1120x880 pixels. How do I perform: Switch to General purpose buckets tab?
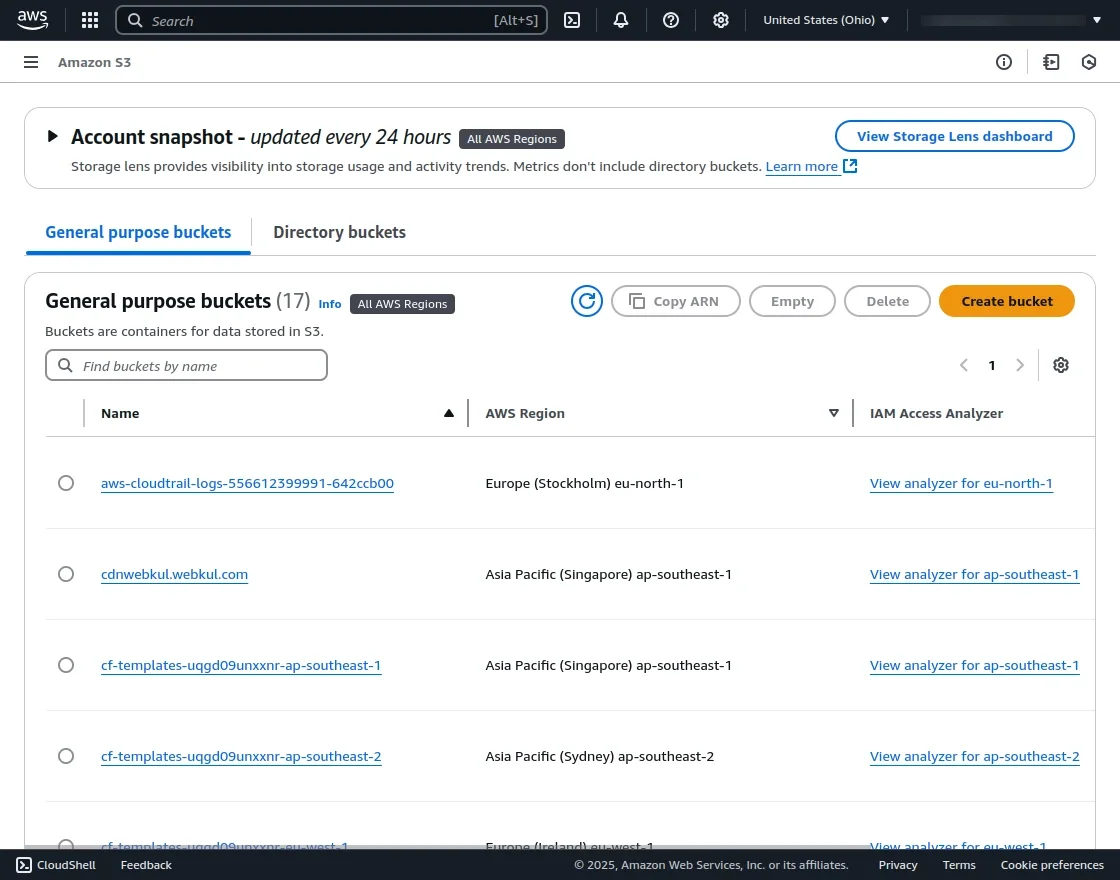(x=138, y=232)
